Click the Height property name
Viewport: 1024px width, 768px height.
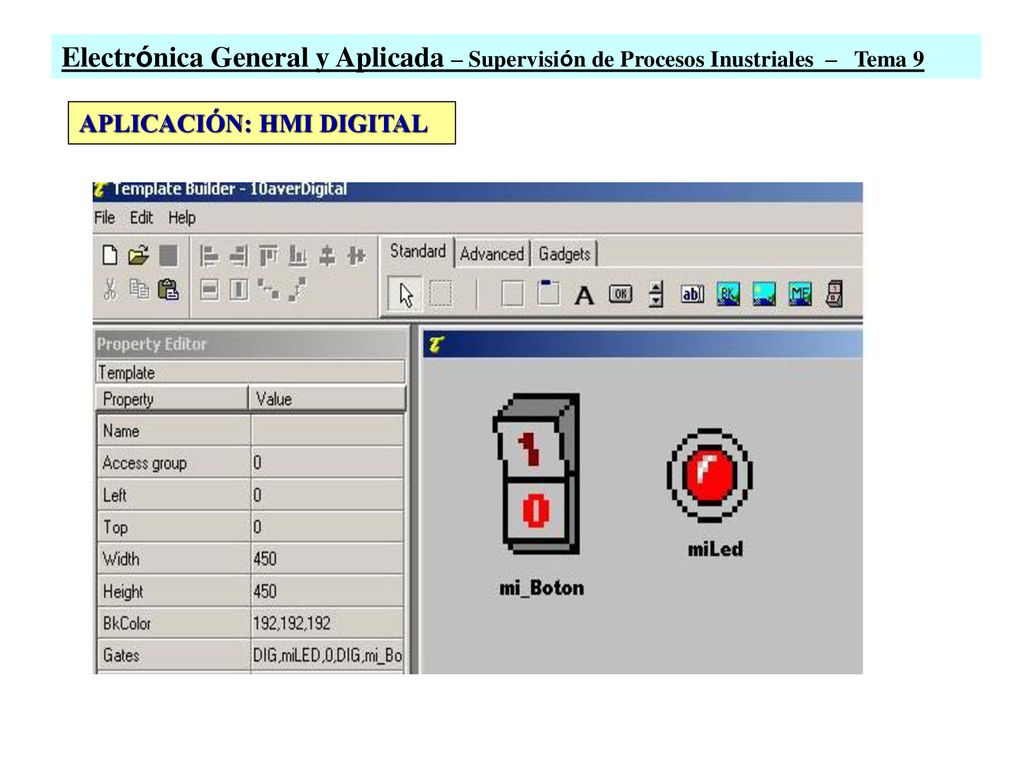click(123, 592)
